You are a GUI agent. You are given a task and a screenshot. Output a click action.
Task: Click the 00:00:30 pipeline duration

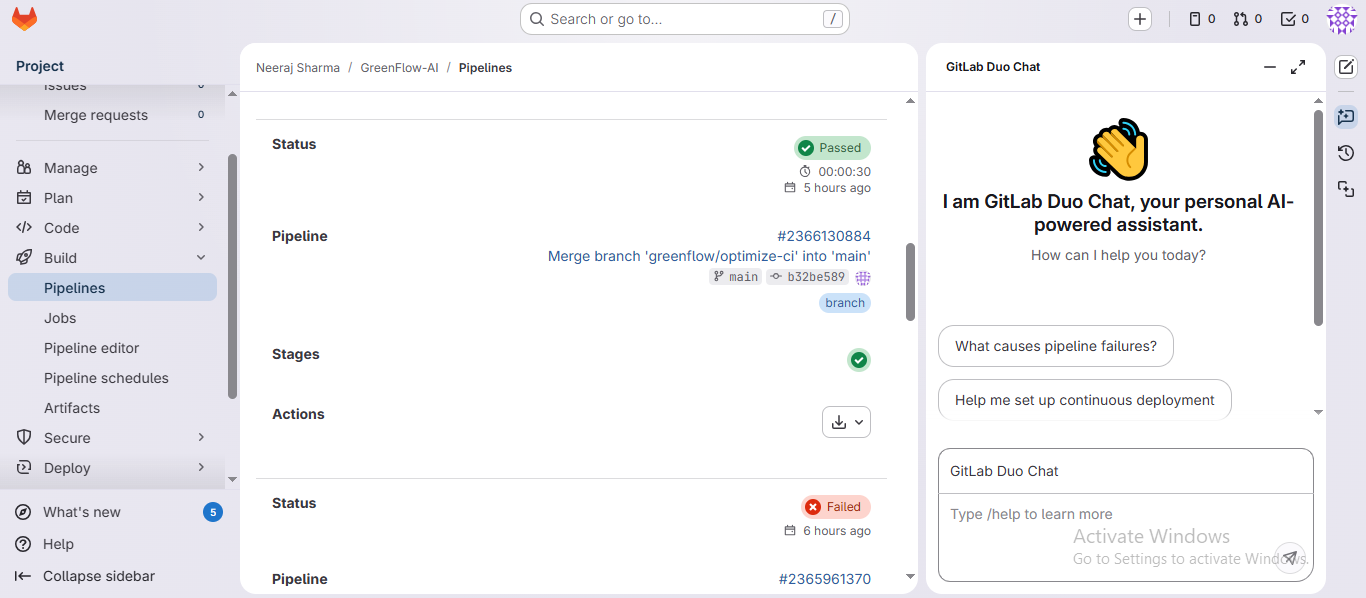(844, 172)
